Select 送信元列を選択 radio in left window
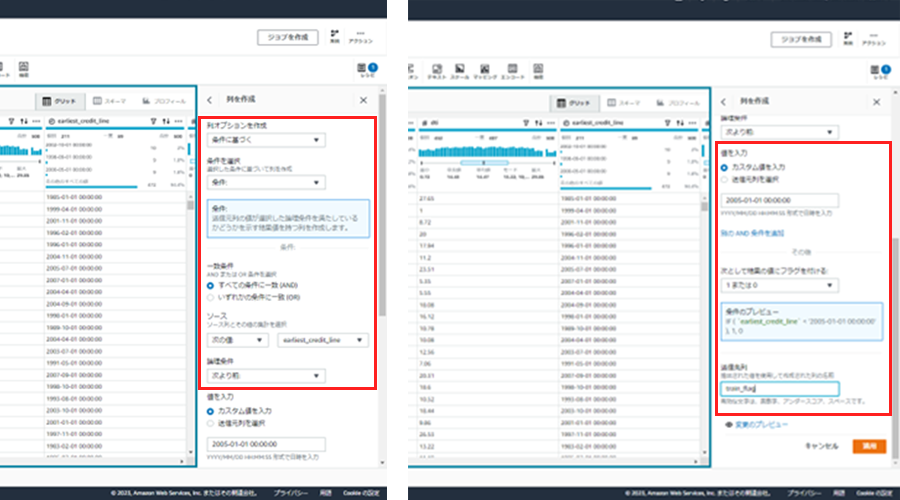900x500 pixels. [210, 423]
